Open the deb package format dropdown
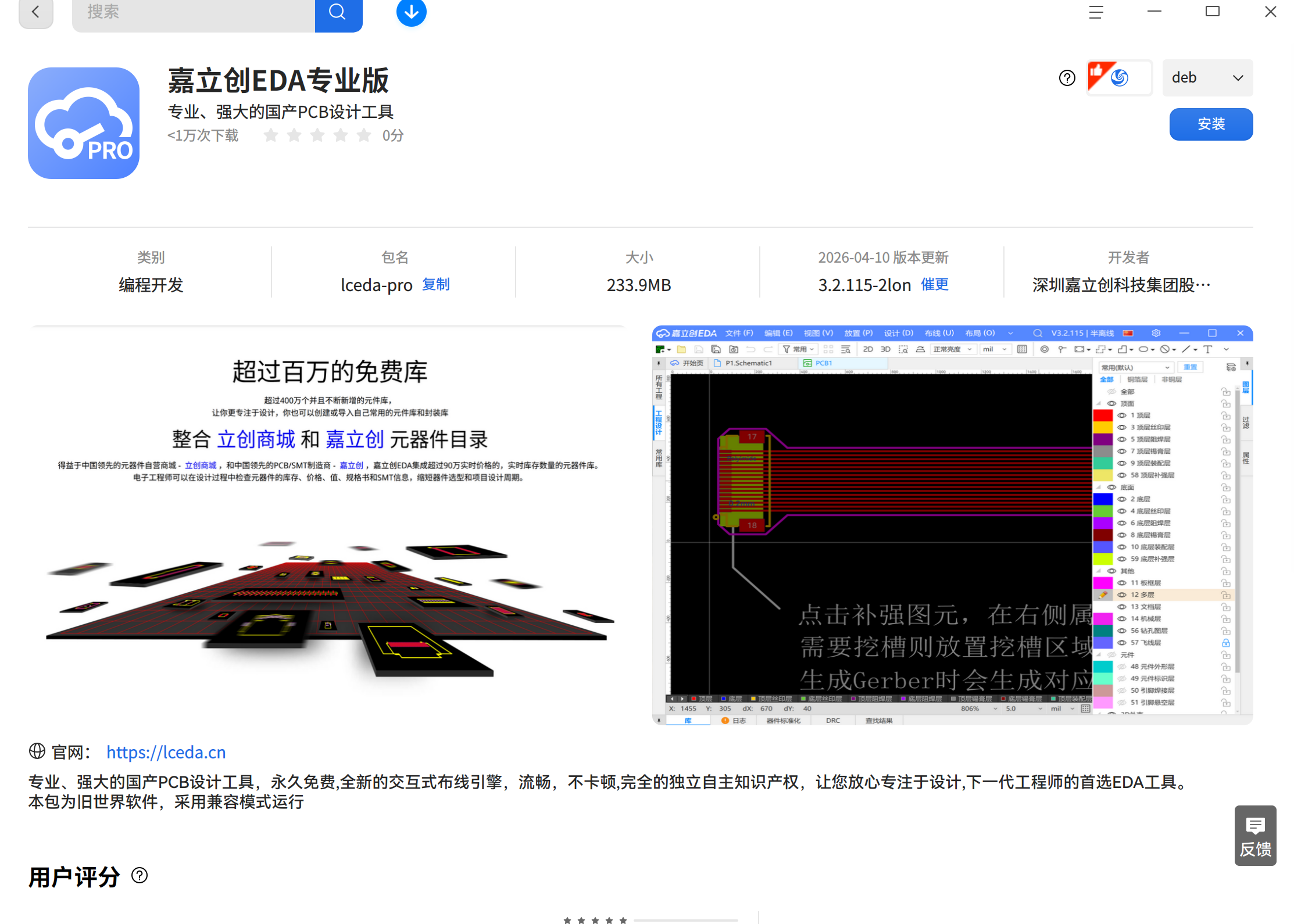The width and height of the screenshot is (1294, 924). [1207, 77]
